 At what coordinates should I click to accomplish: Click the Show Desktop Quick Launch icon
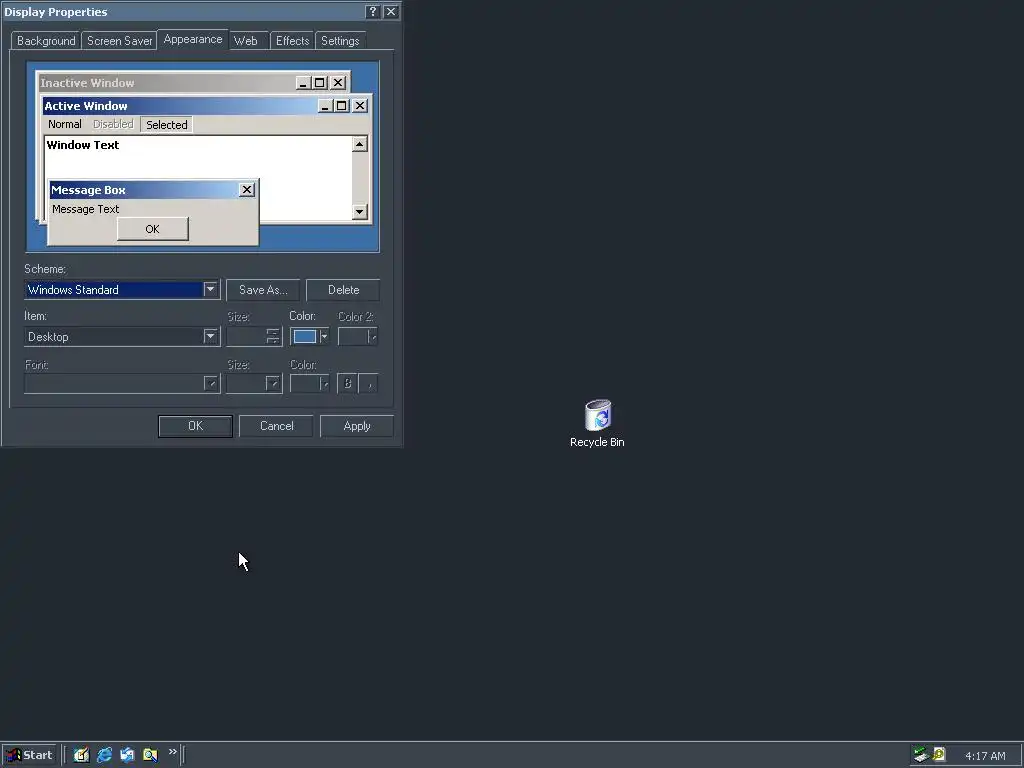[x=81, y=755]
